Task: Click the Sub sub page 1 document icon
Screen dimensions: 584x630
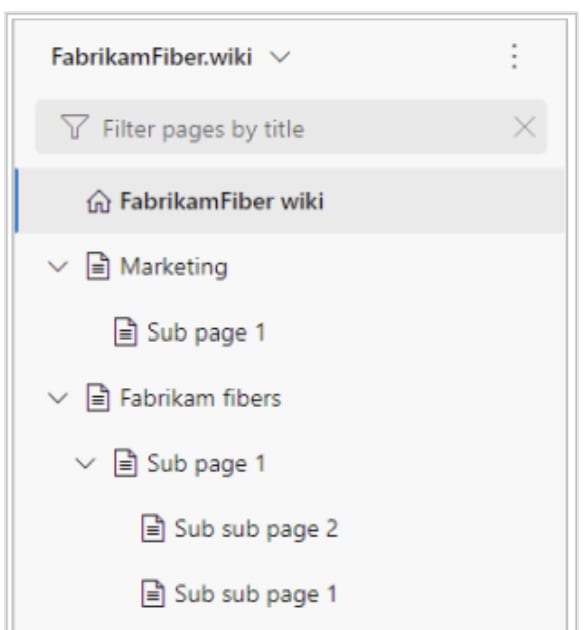Action: (153, 593)
